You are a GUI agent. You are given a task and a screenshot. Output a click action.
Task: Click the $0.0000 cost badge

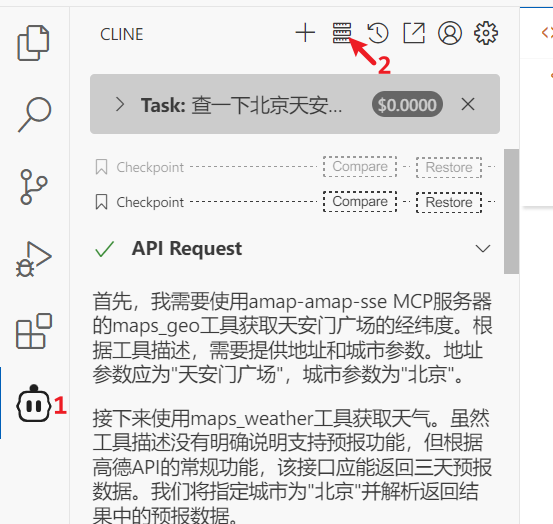(407, 104)
